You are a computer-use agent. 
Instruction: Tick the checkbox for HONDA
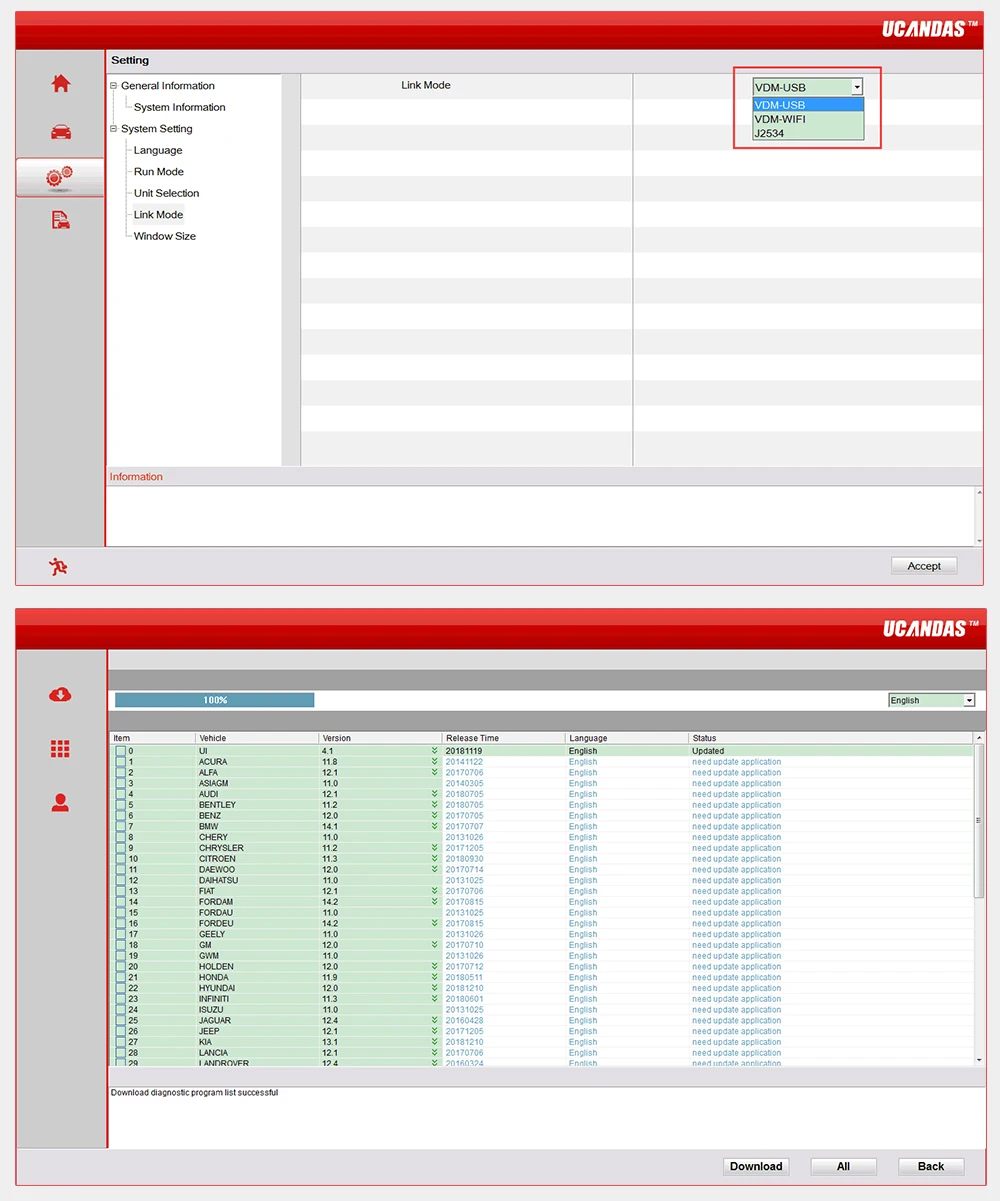[120, 978]
